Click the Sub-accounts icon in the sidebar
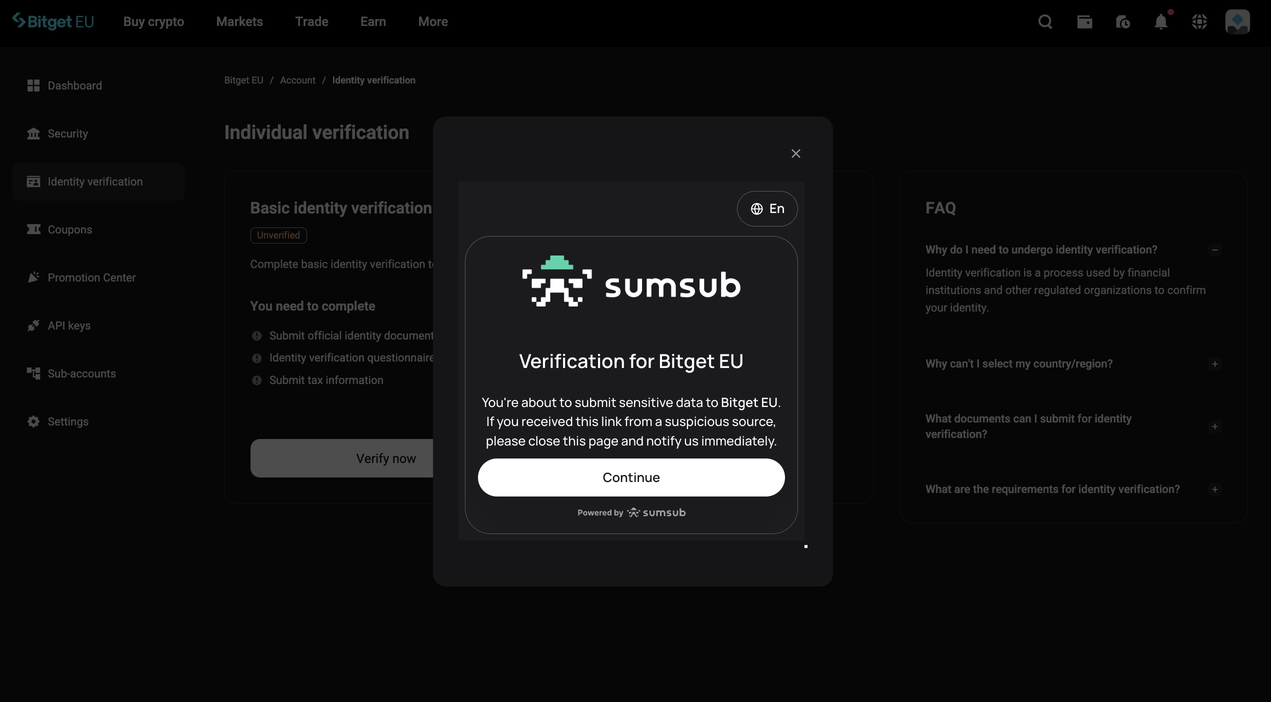Image resolution: width=1271 pixels, height=702 pixels. tap(33, 374)
